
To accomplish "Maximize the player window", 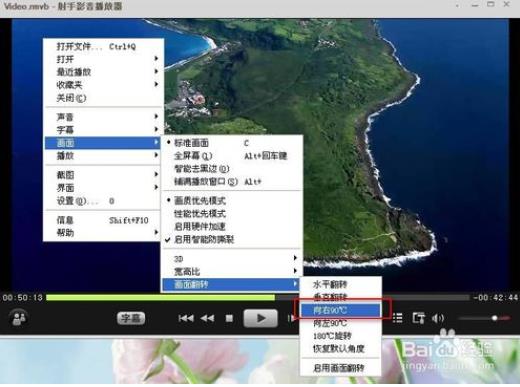I will coord(491,4).
